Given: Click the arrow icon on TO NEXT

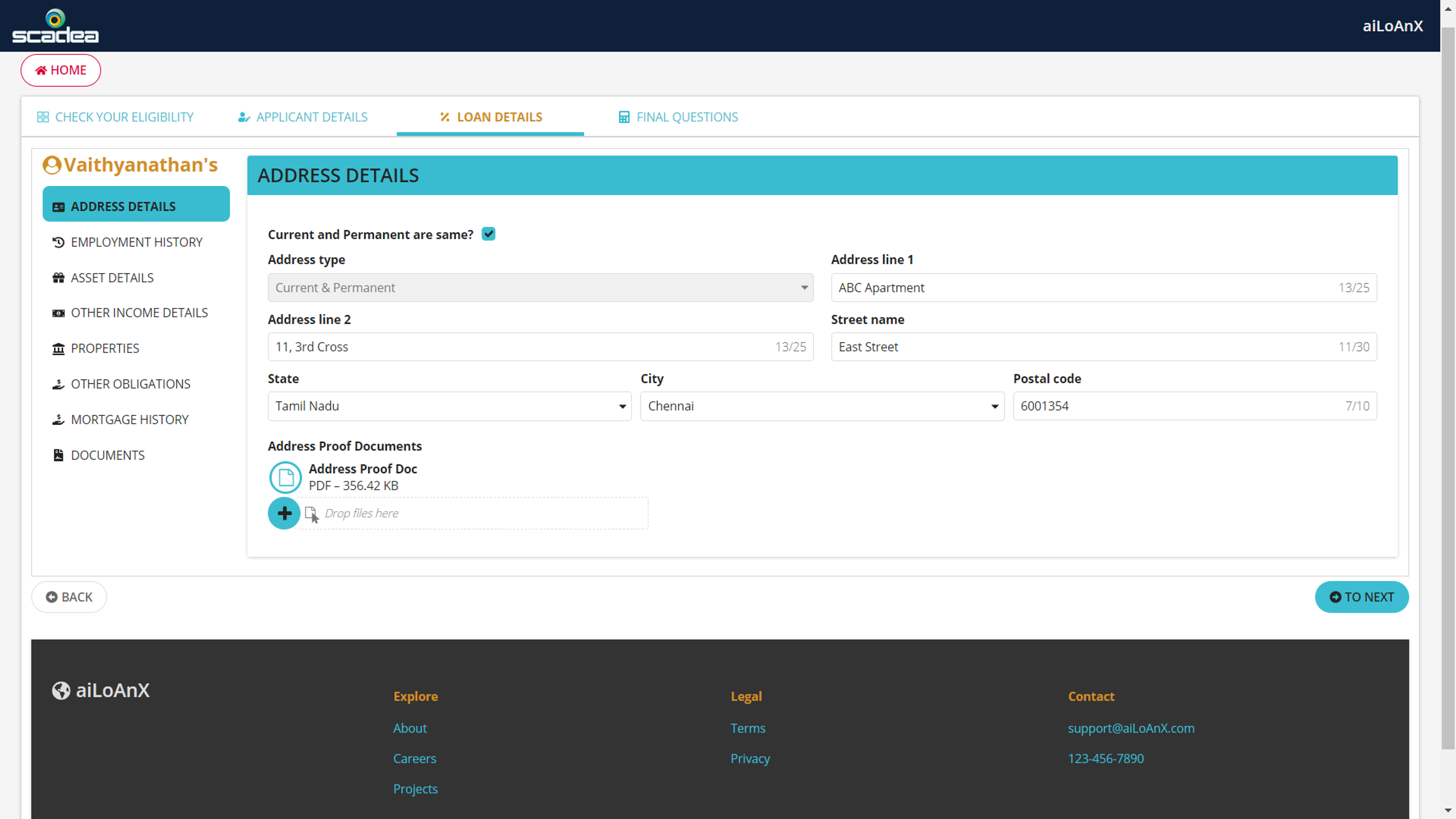Looking at the screenshot, I should tap(1335, 597).
